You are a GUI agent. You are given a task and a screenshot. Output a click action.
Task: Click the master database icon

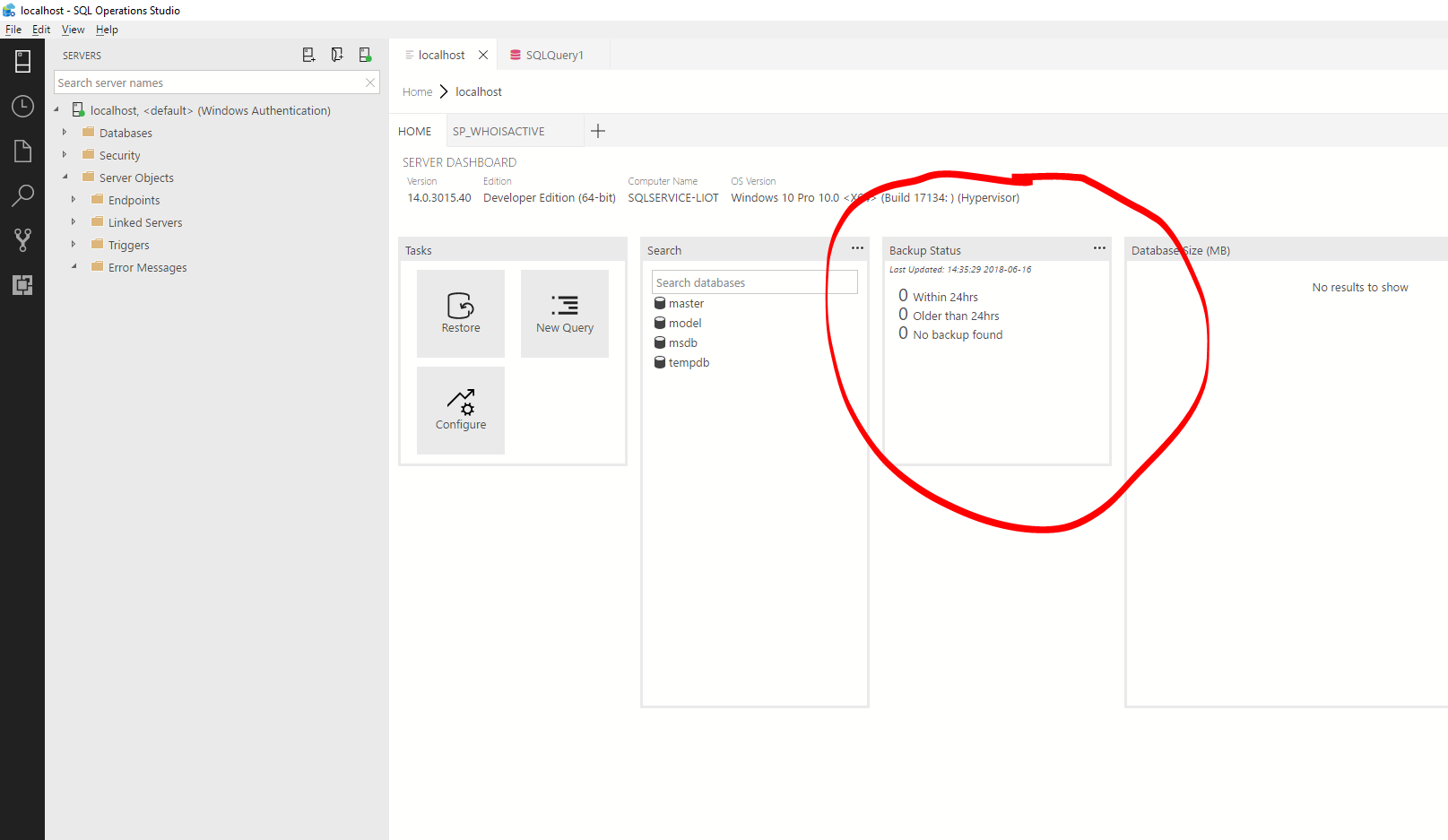(660, 303)
